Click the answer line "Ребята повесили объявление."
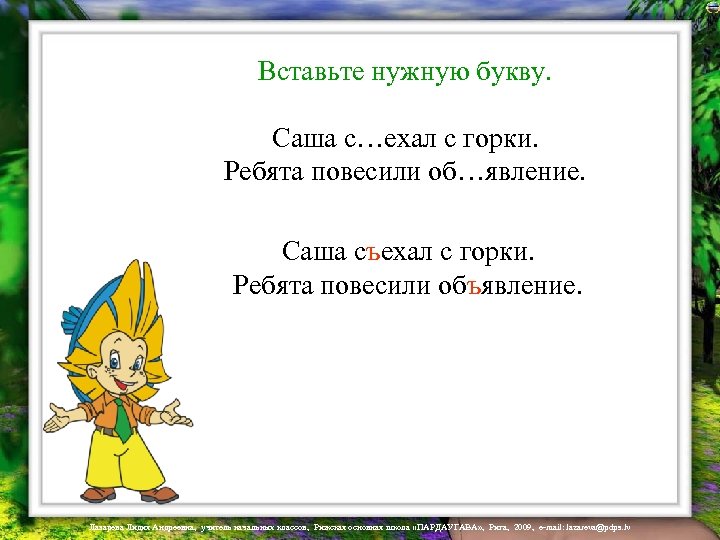Screen dimensions: 720x540 tap(407, 285)
